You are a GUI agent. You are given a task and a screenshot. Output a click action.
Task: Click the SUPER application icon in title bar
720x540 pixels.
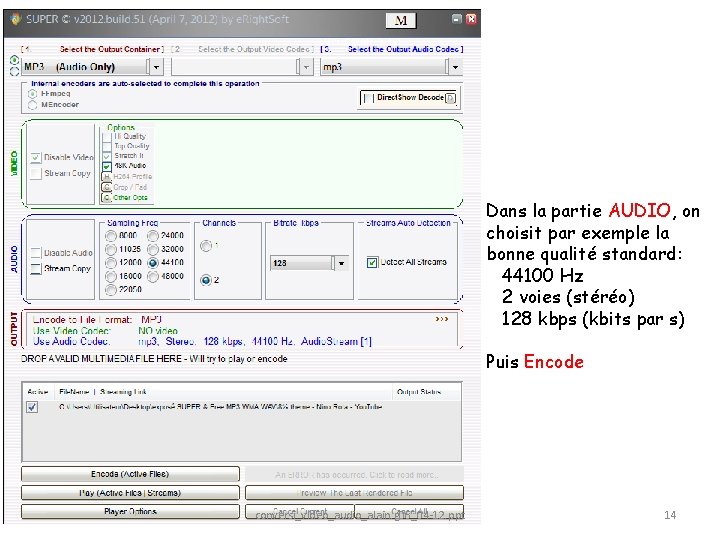16,19
